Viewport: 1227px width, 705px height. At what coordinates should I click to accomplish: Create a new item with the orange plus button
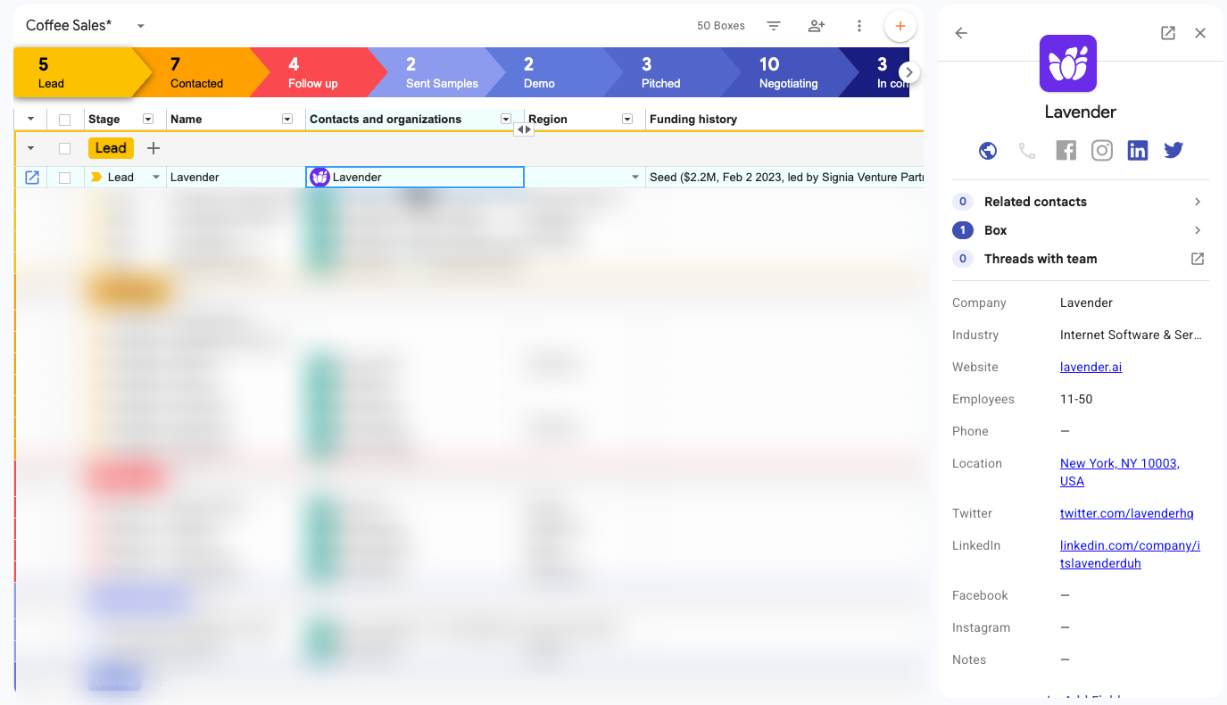tap(900, 25)
